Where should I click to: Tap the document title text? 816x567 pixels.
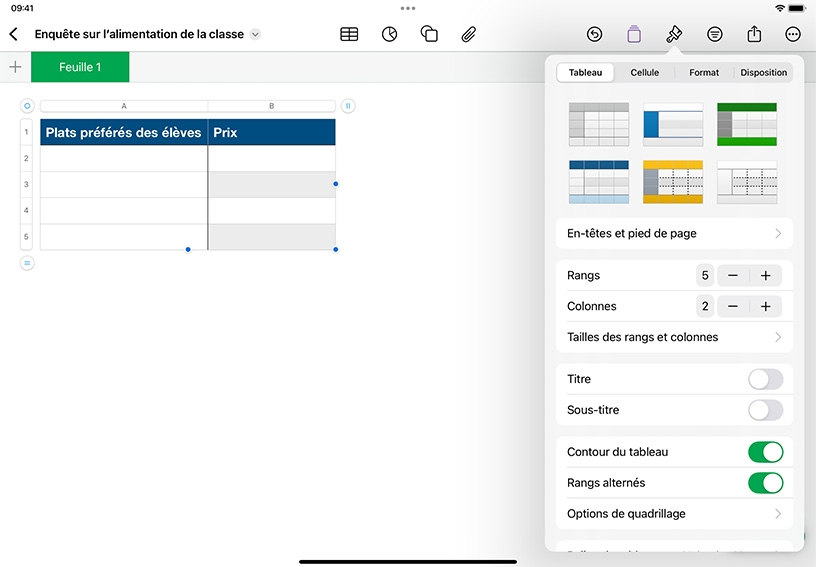[139, 34]
